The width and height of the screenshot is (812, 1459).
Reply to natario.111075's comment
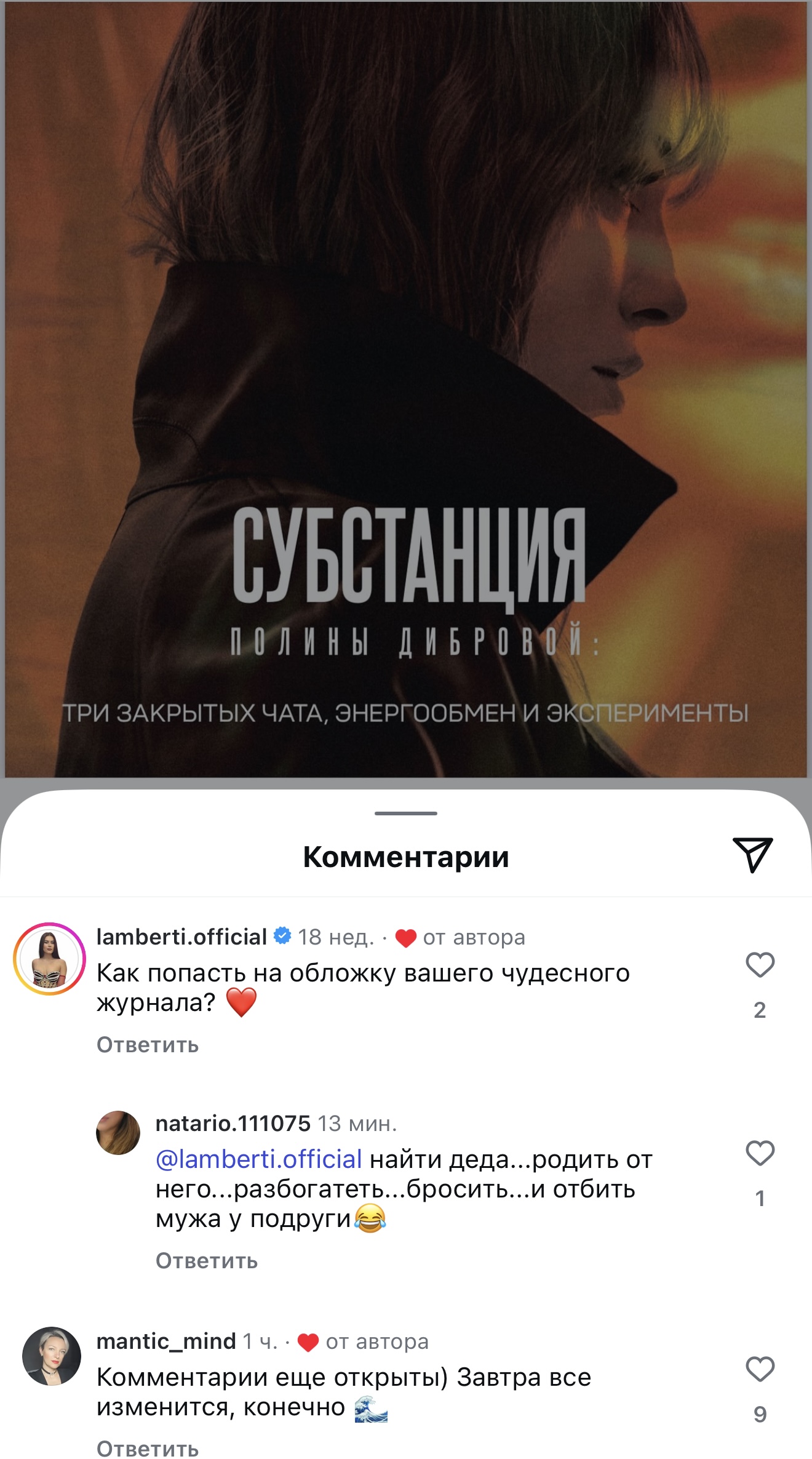coord(207,1261)
